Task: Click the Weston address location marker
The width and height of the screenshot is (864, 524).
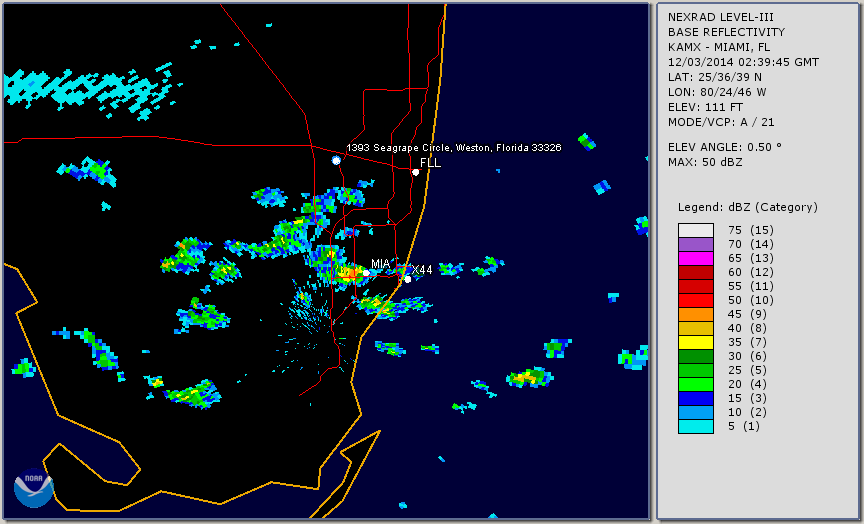Action: pyautogui.click(x=336, y=160)
